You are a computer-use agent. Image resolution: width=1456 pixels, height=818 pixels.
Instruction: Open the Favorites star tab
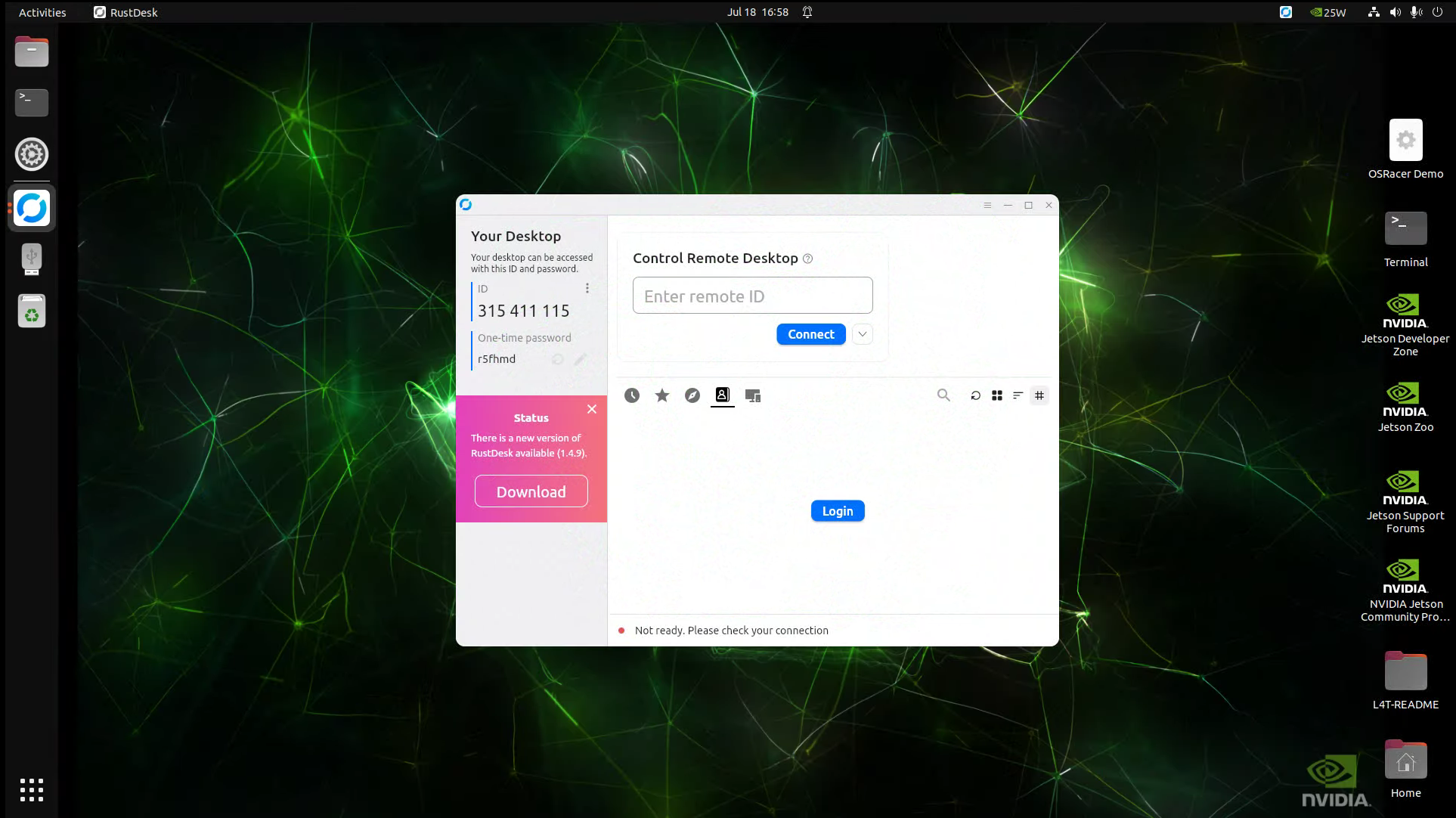(662, 395)
